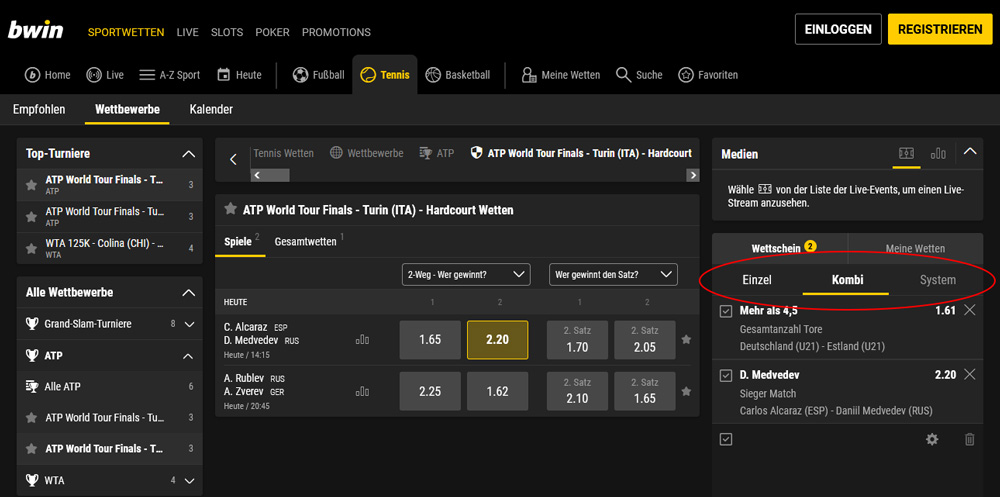Viewport: 1000px width, 497px height.
Task: Select Zverev match winner odds 1.62
Action: coord(497,391)
